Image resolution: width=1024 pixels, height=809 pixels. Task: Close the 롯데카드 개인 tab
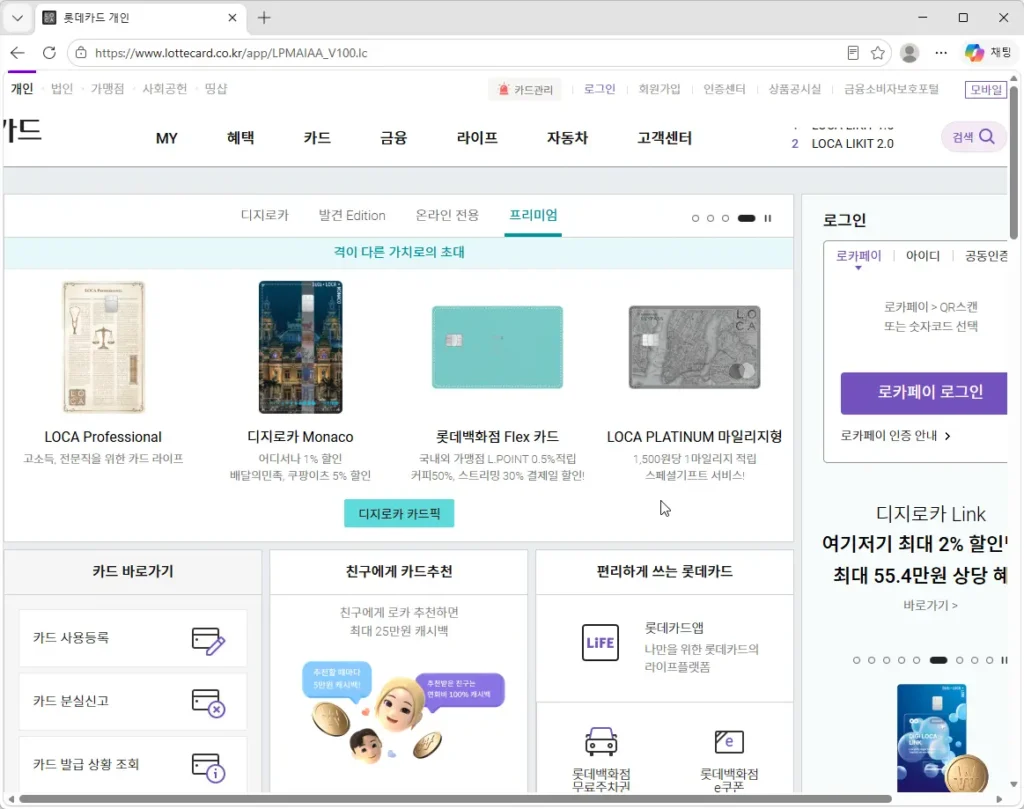pyautogui.click(x=232, y=18)
